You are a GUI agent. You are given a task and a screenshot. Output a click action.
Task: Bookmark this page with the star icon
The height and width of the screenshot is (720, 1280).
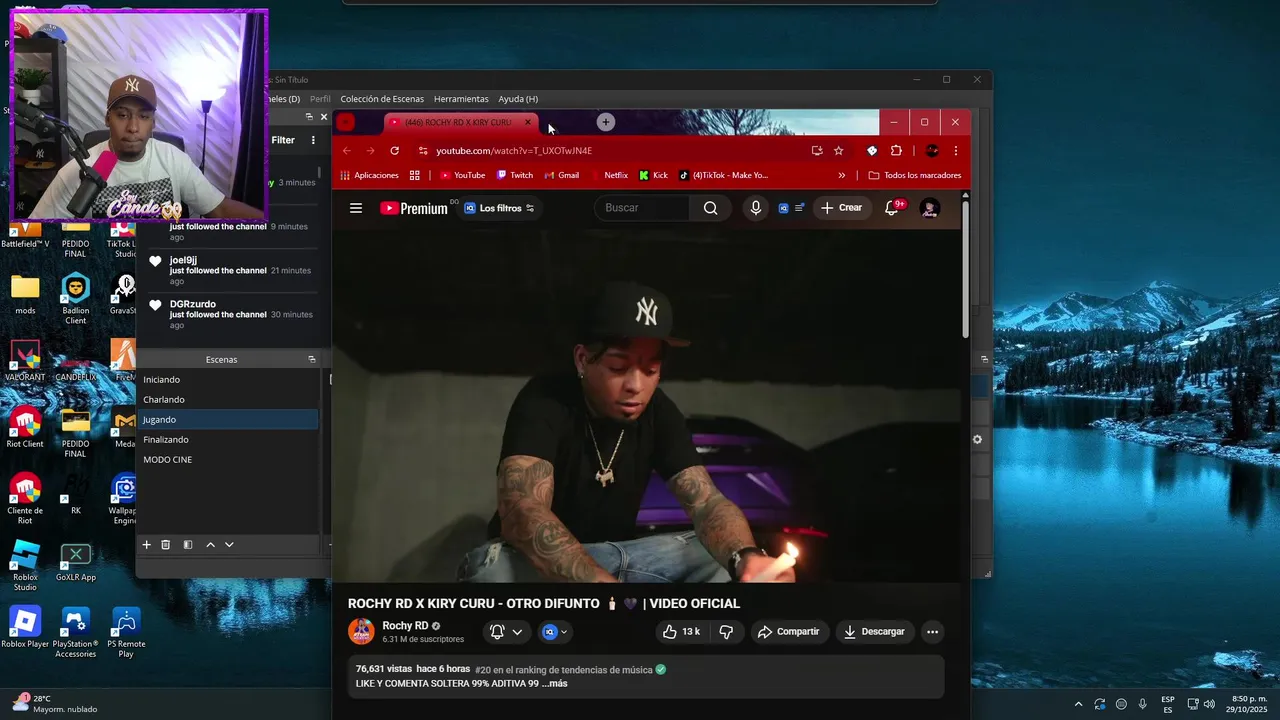839,151
